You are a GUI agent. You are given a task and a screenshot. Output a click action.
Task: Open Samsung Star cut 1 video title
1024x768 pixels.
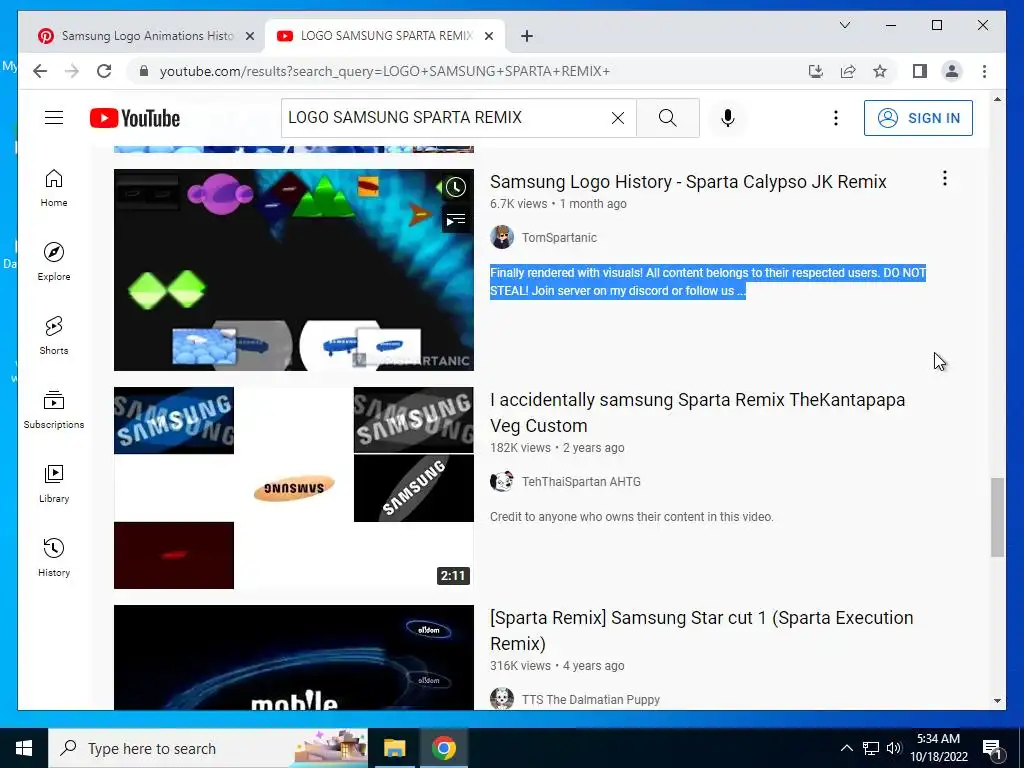coord(701,631)
